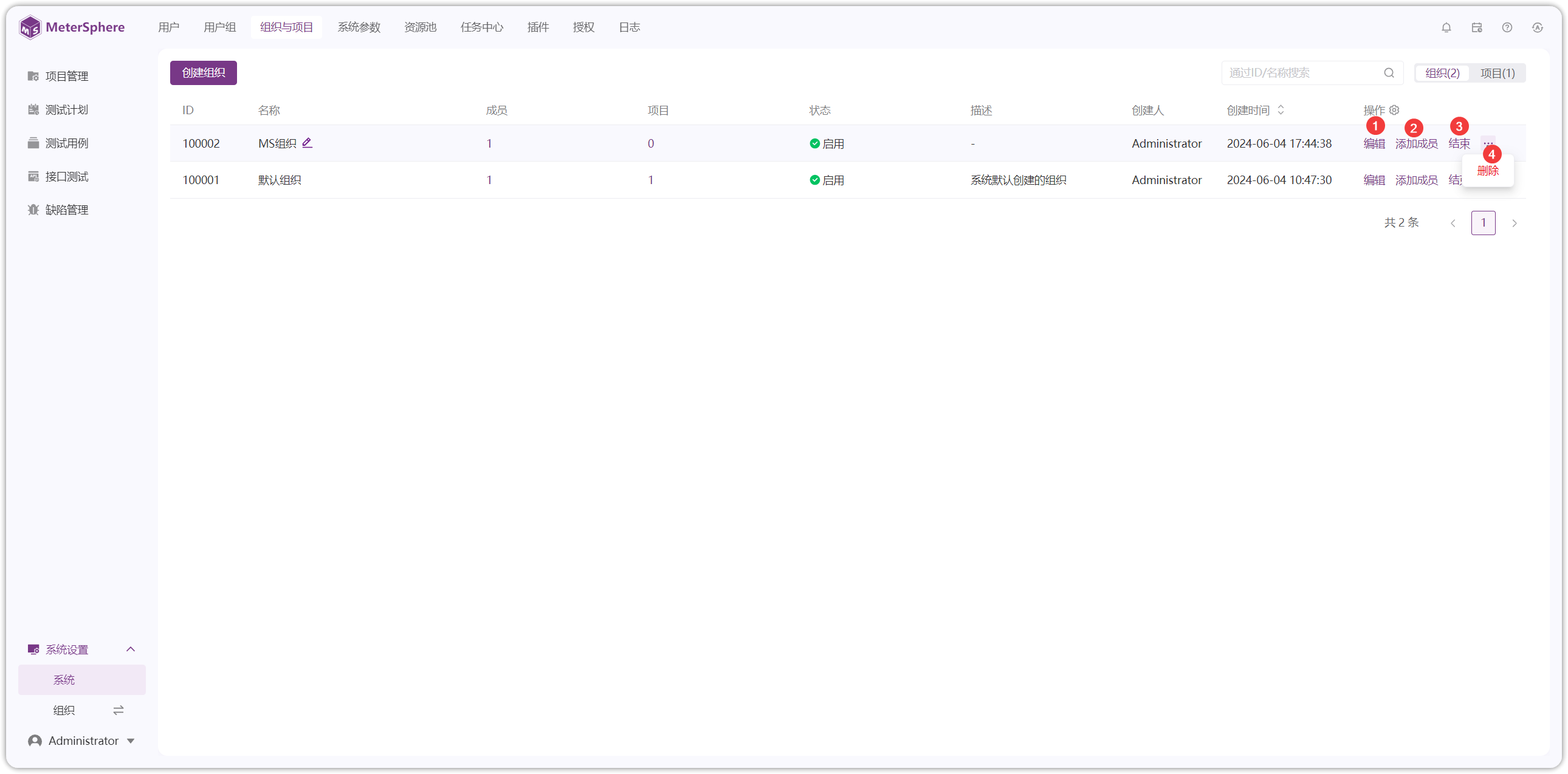The height and width of the screenshot is (774, 1568).
Task: Open the Administrator user dropdown
Action: pos(81,741)
